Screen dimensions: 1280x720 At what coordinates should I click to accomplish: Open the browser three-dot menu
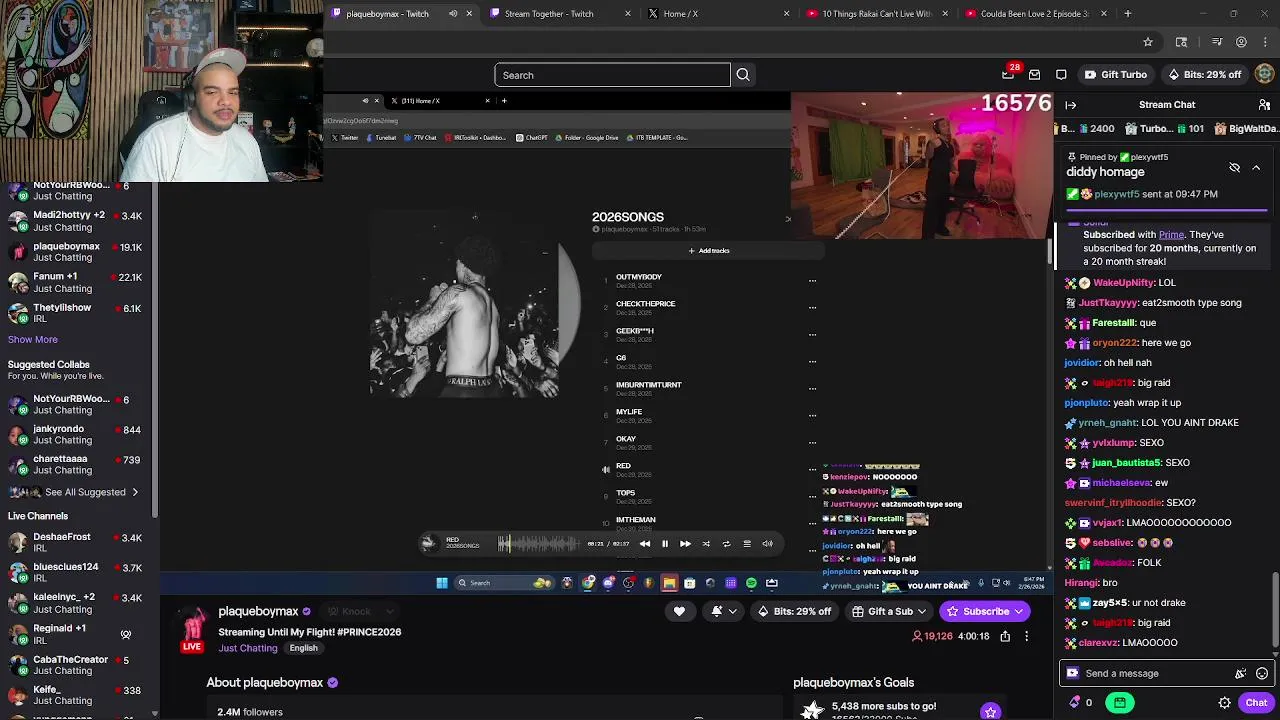tap(1265, 42)
